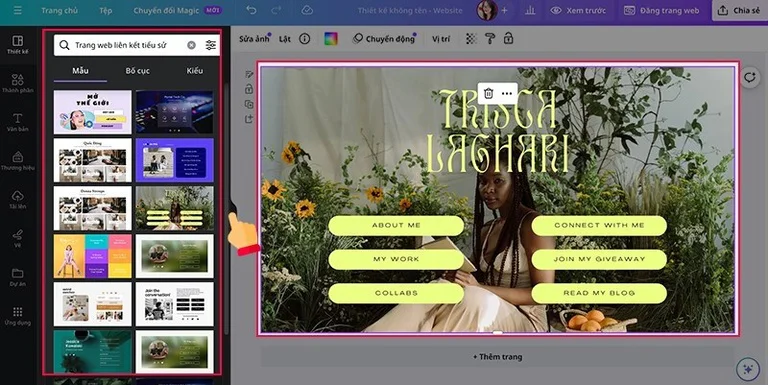Open search filter options
Image resolution: width=768 pixels, height=385 pixels.
[x=211, y=45]
